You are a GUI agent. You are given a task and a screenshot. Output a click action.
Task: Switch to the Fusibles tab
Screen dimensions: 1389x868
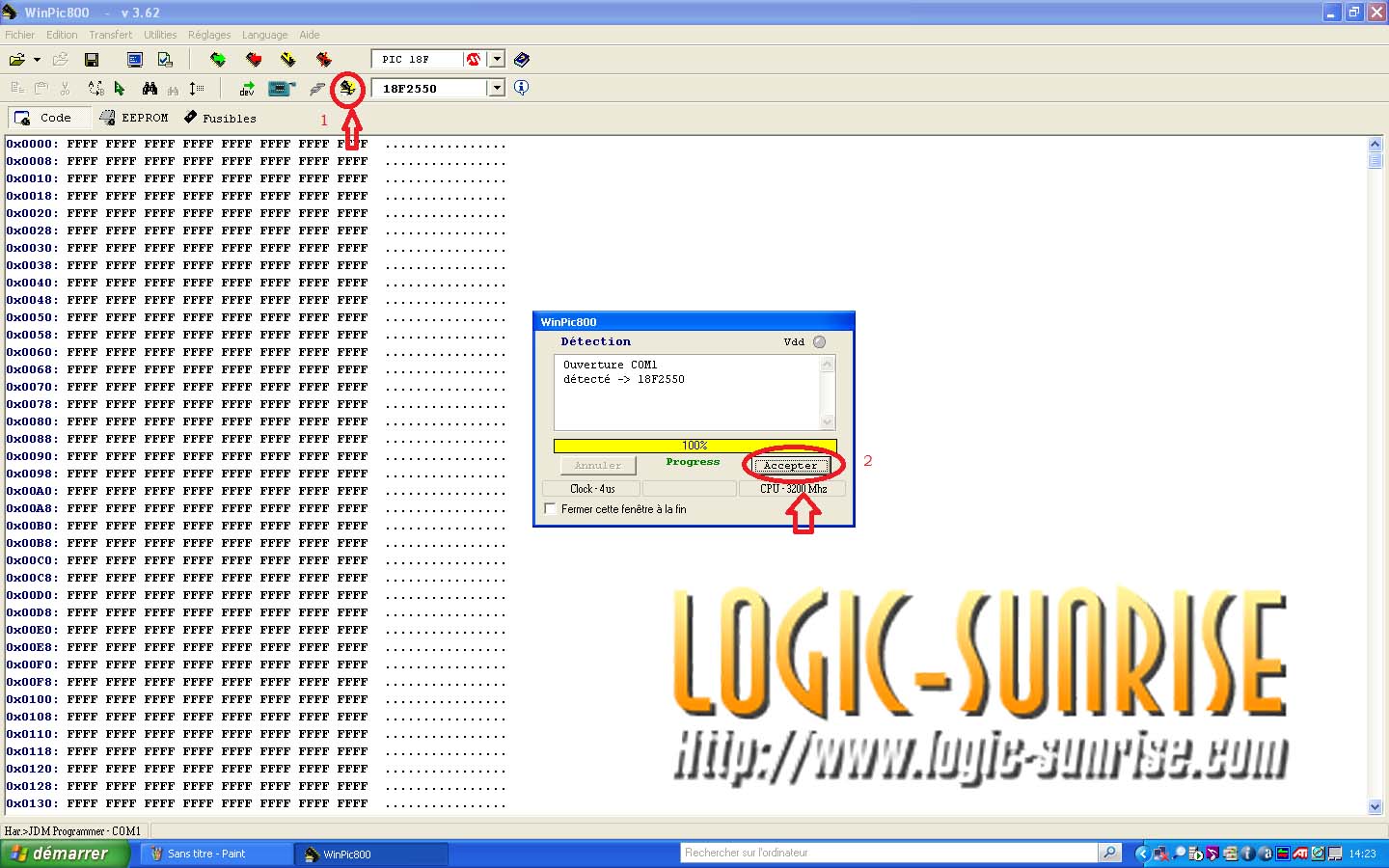pyautogui.click(x=220, y=118)
